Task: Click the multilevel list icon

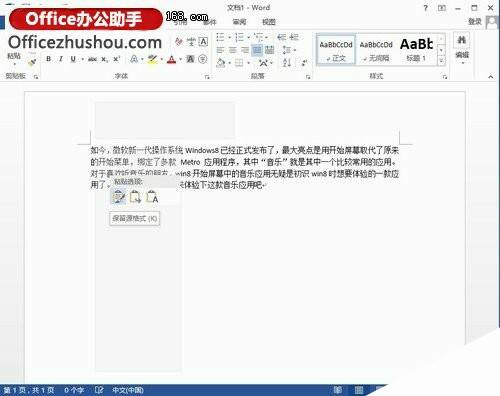Action: [x=258, y=37]
